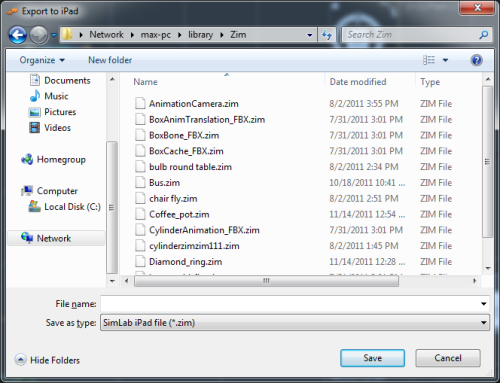The width and height of the screenshot is (500, 383).
Task: Click the max-pc breadcrumb segment
Action: pyautogui.click(x=156, y=34)
